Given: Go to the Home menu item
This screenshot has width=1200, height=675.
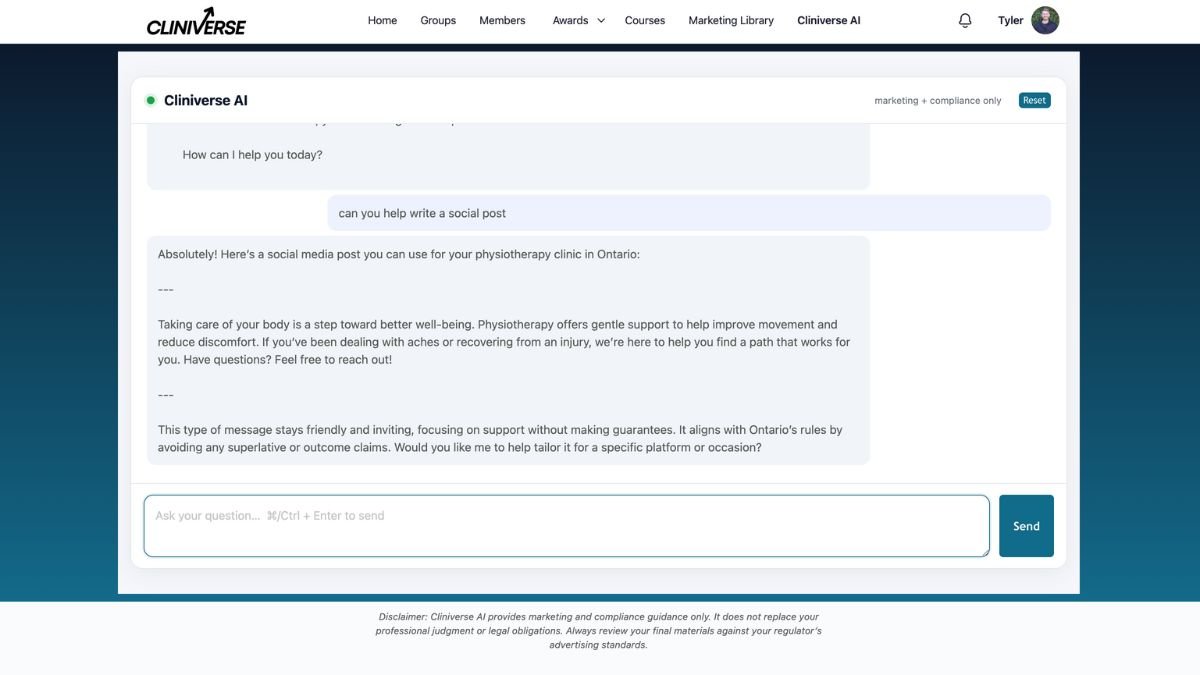Looking at the screenshot, I should [x=382, y=20].
